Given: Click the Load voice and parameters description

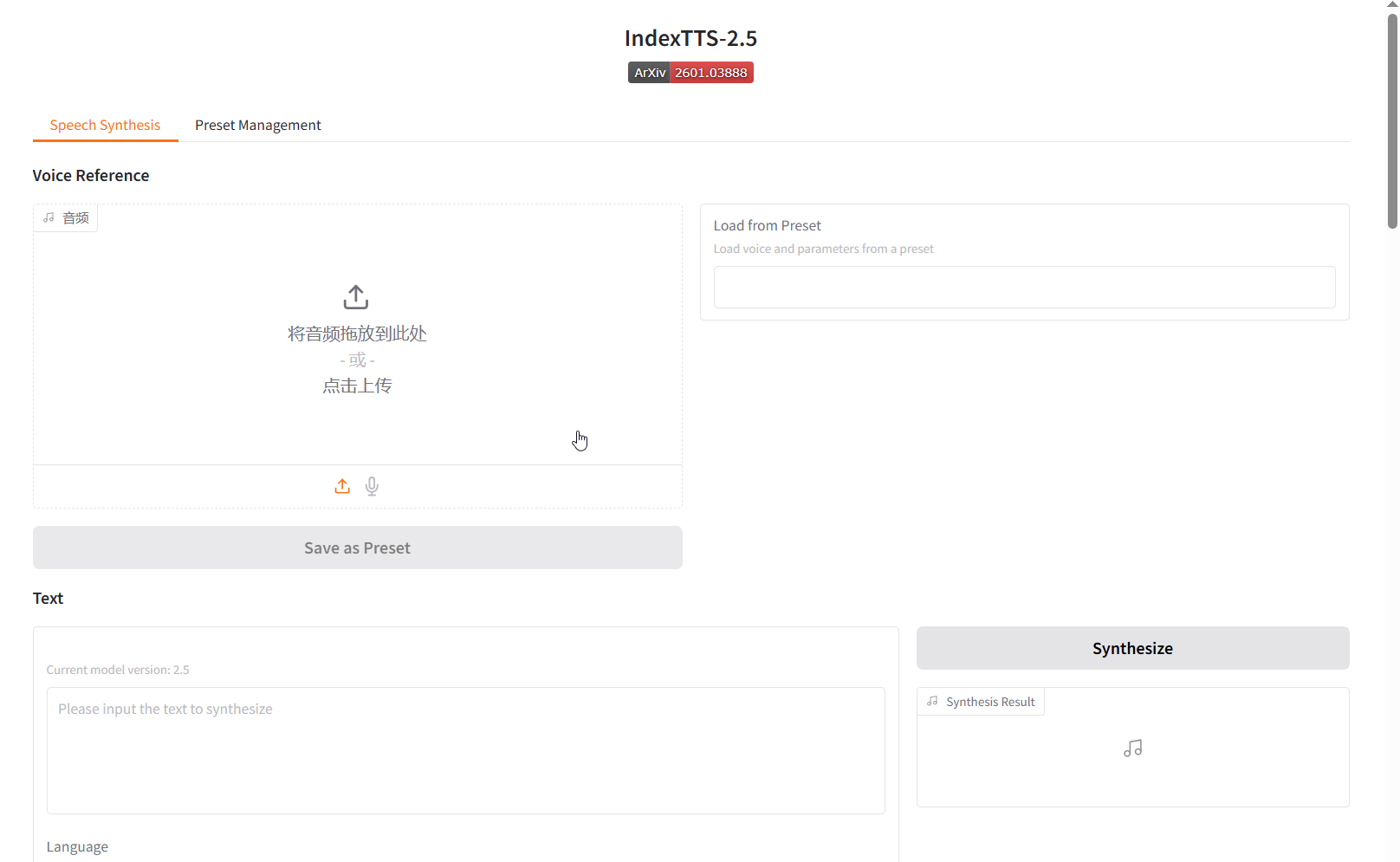Looking at the screenshot, I should point(823,249).
